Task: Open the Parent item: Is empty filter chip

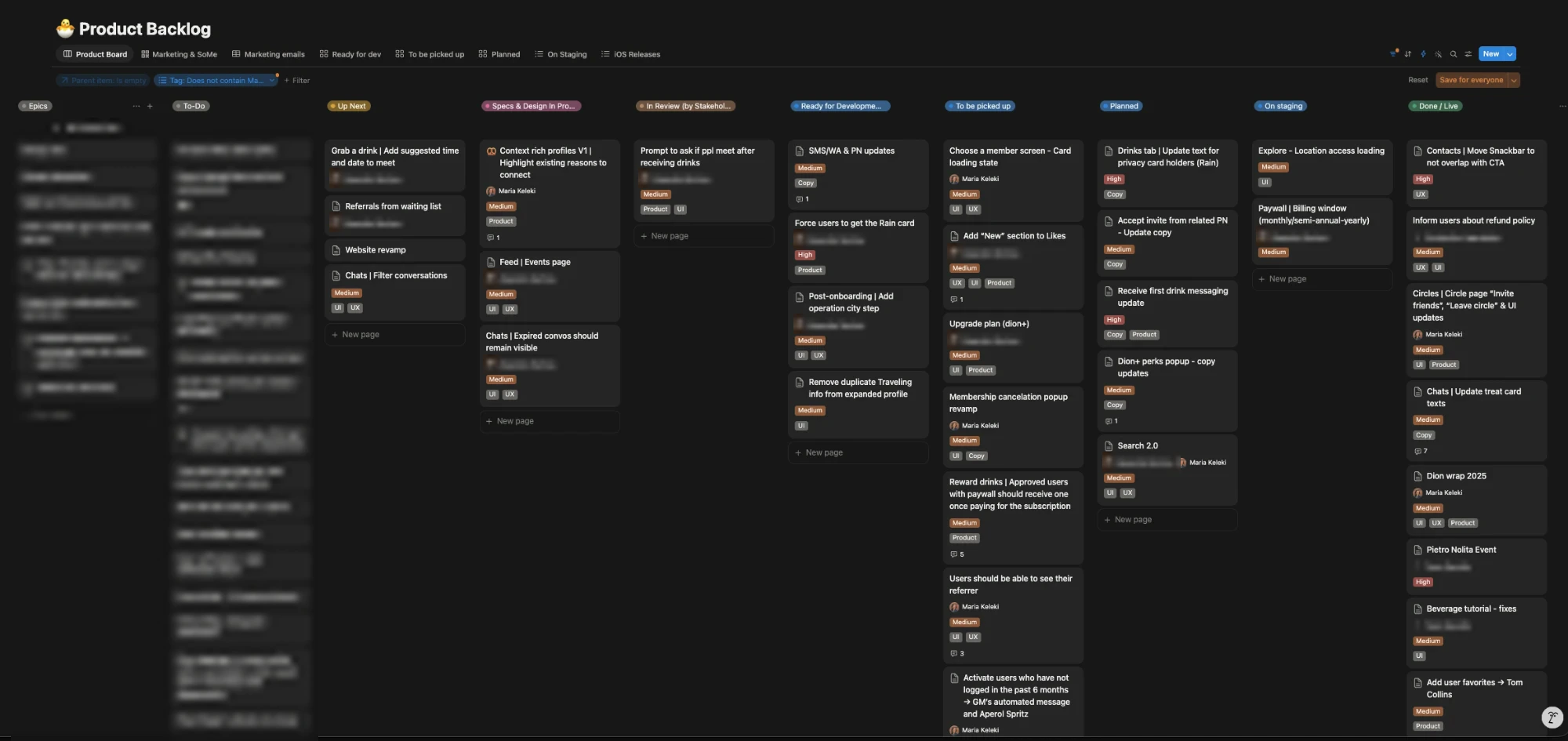Action: 103,80
